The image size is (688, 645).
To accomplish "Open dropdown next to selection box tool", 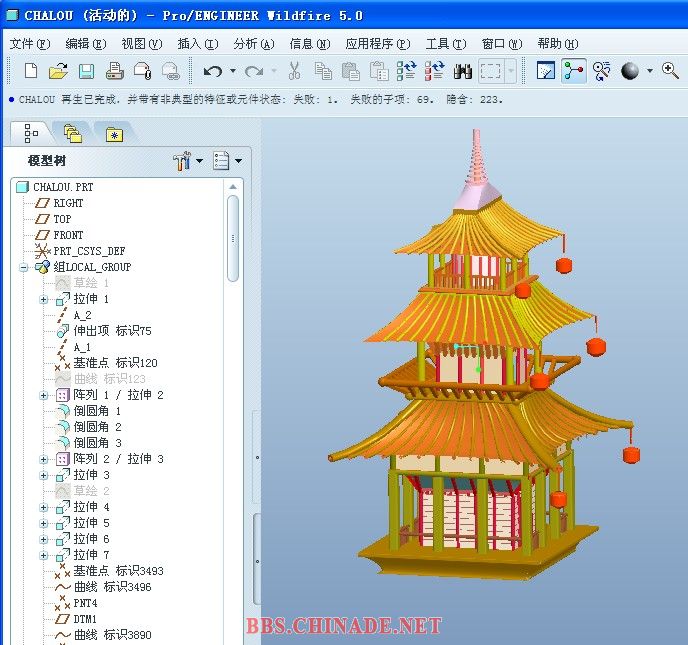I will click(511, 71).
